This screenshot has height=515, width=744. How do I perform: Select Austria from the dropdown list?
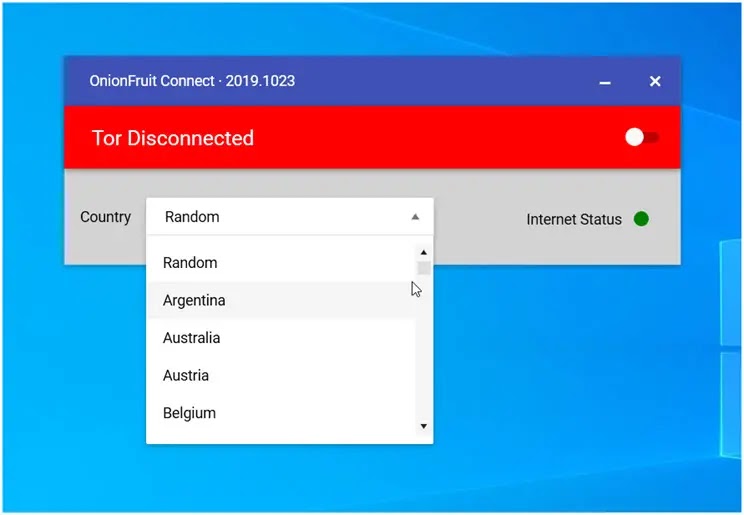[281, 375]
